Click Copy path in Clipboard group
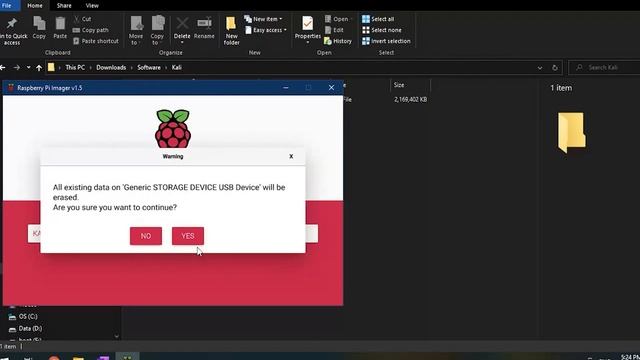This screenshot has height=360, width=640. pyautogui.click(x=91, y=30)
